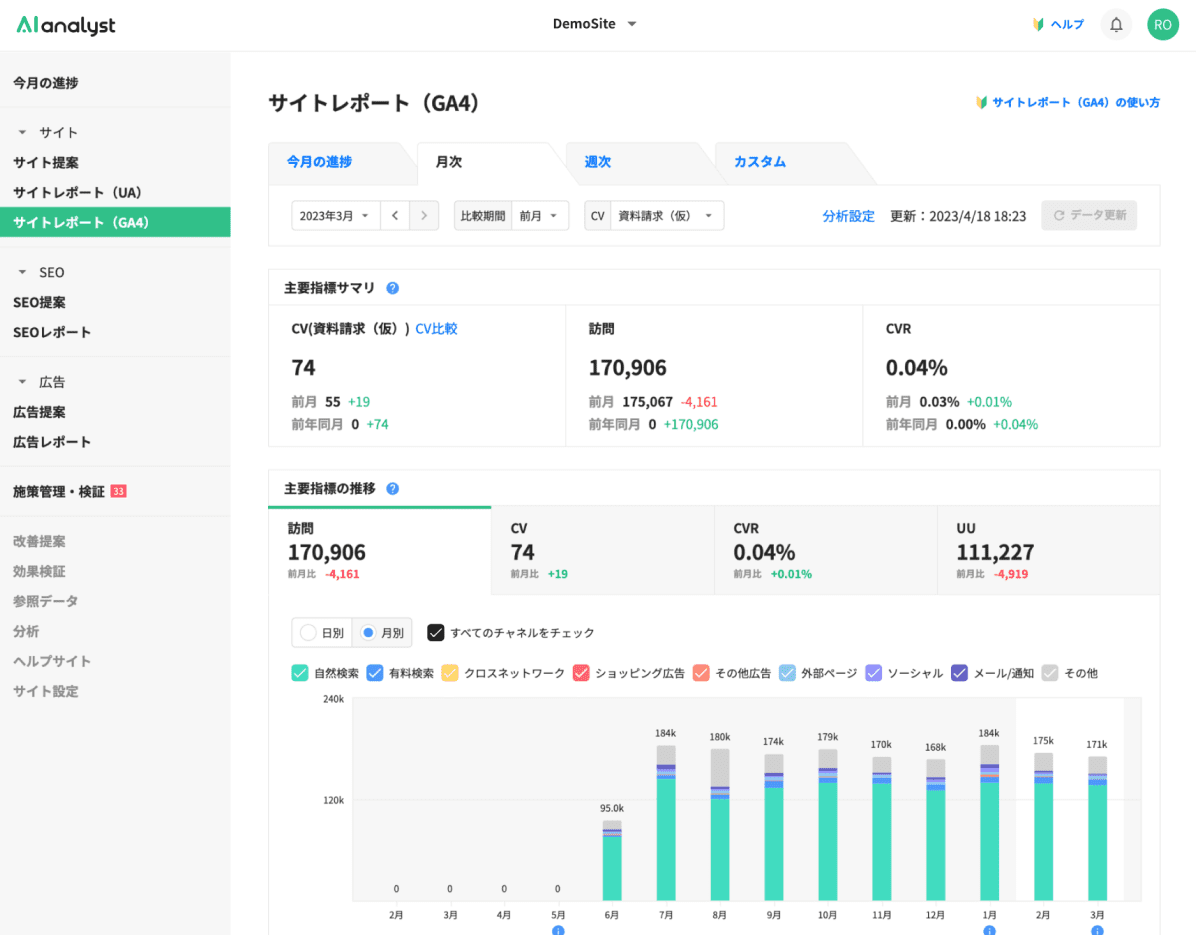Switch to the 週次 tab
Viewport: 1196px width, 935px height.
point(597,162)
